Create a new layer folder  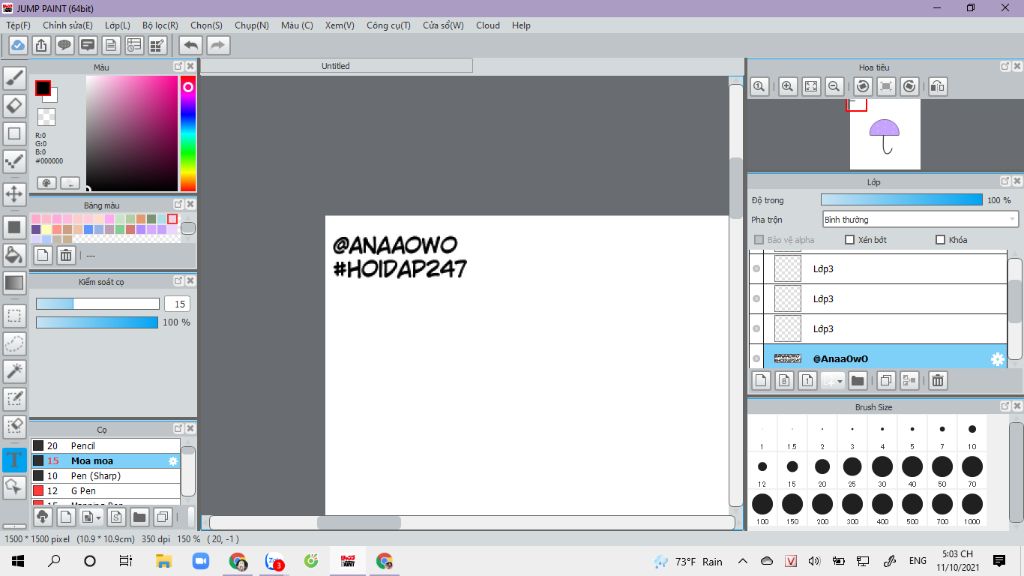tap(857, 381)
